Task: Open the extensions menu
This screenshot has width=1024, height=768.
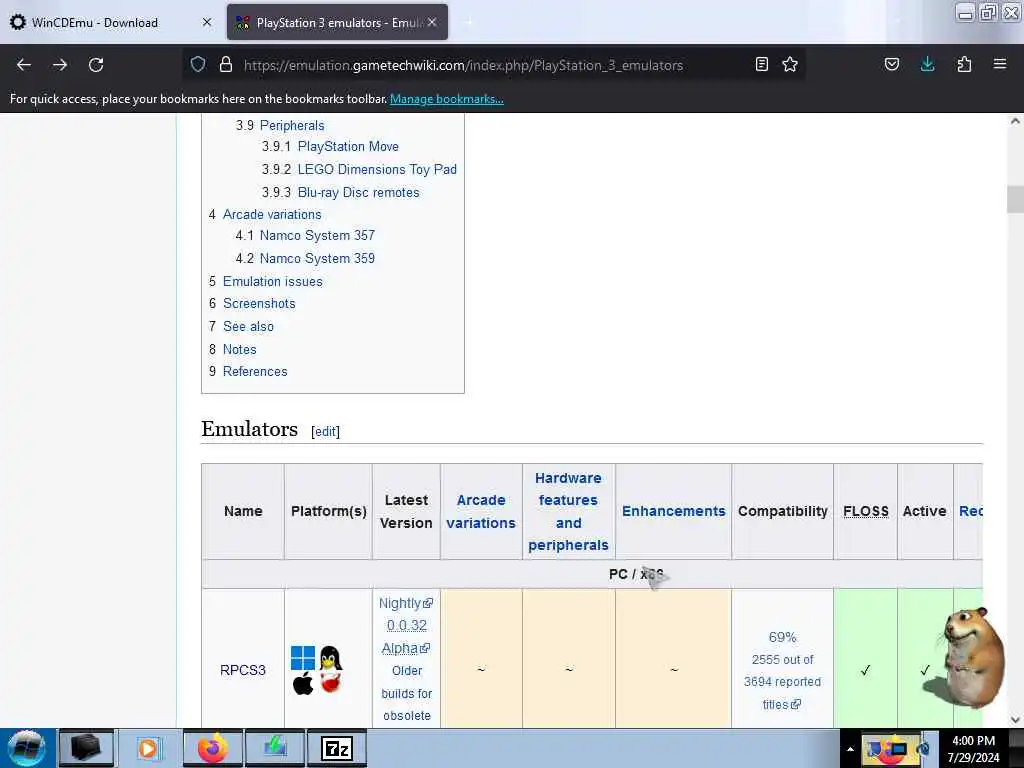Action: tap(964, 64)
